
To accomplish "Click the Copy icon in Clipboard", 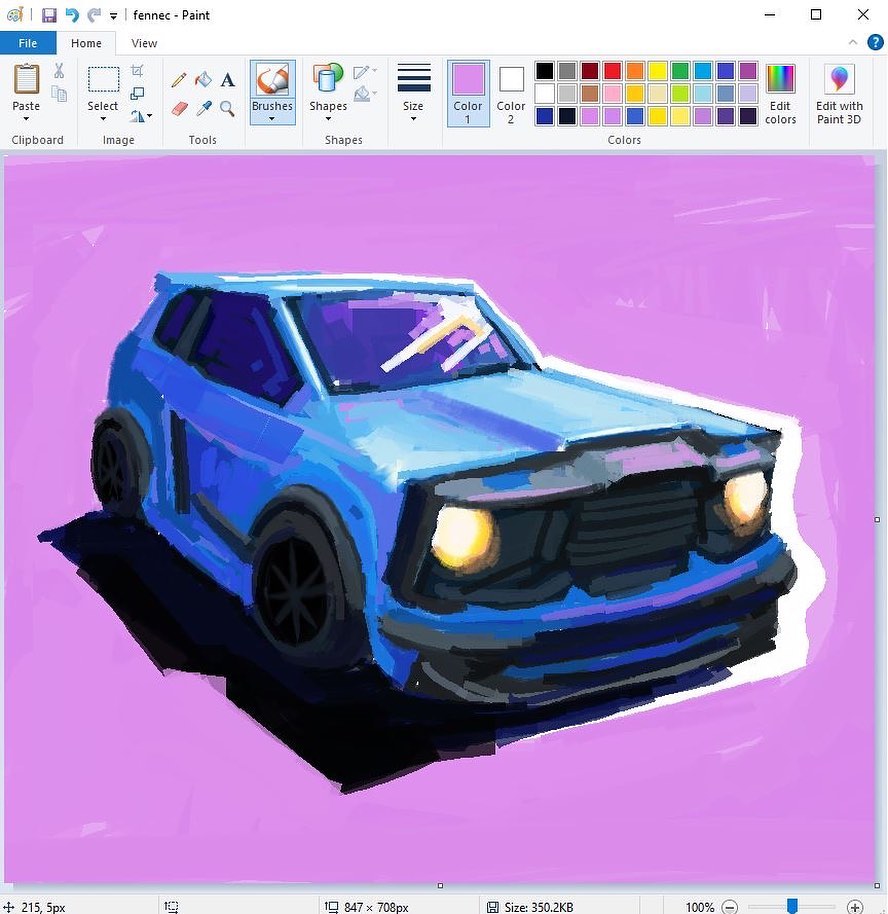I will pos(59,93).
